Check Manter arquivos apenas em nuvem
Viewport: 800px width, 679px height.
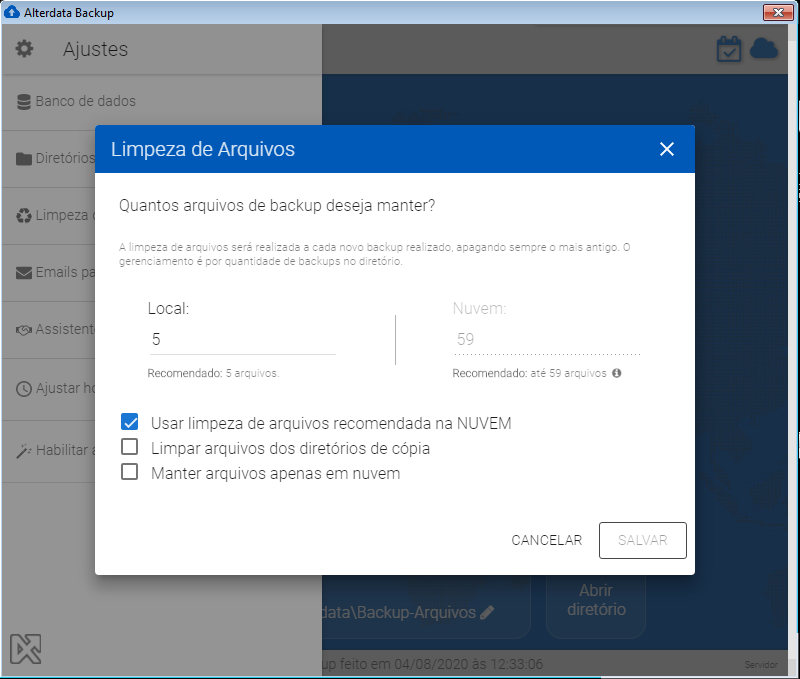[130, 472]
